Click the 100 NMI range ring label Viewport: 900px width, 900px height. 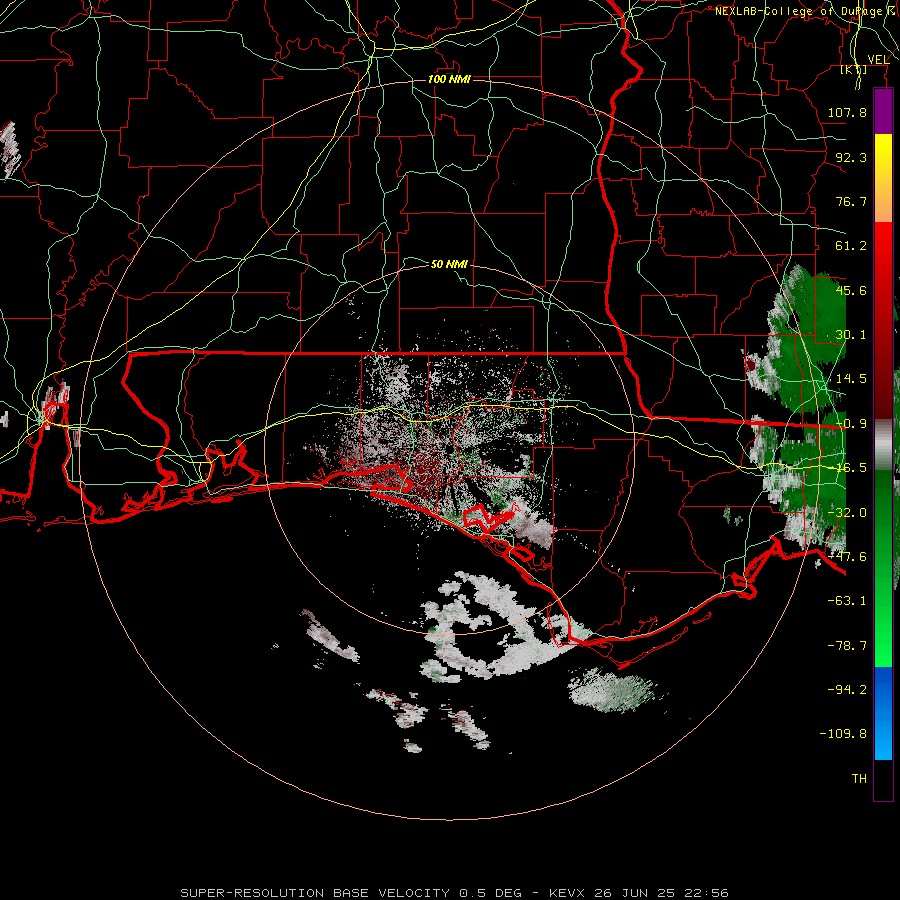point(449,79)
